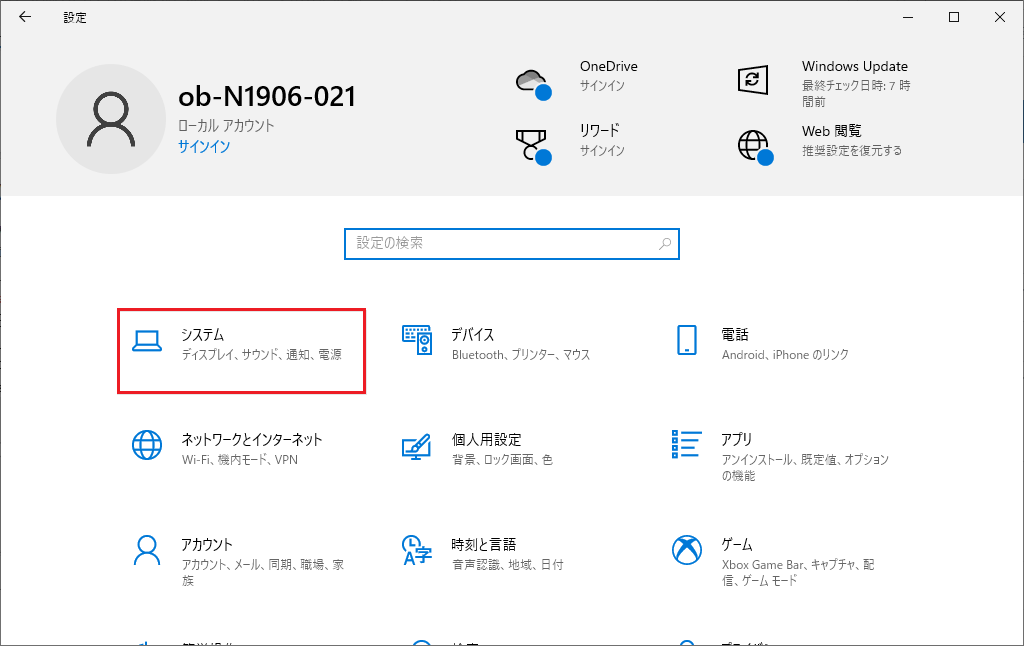Open Devices via keyboard-speaker icon
Image resolution: width=1024 pixels, height=646 pixels.
click(416, 341)
